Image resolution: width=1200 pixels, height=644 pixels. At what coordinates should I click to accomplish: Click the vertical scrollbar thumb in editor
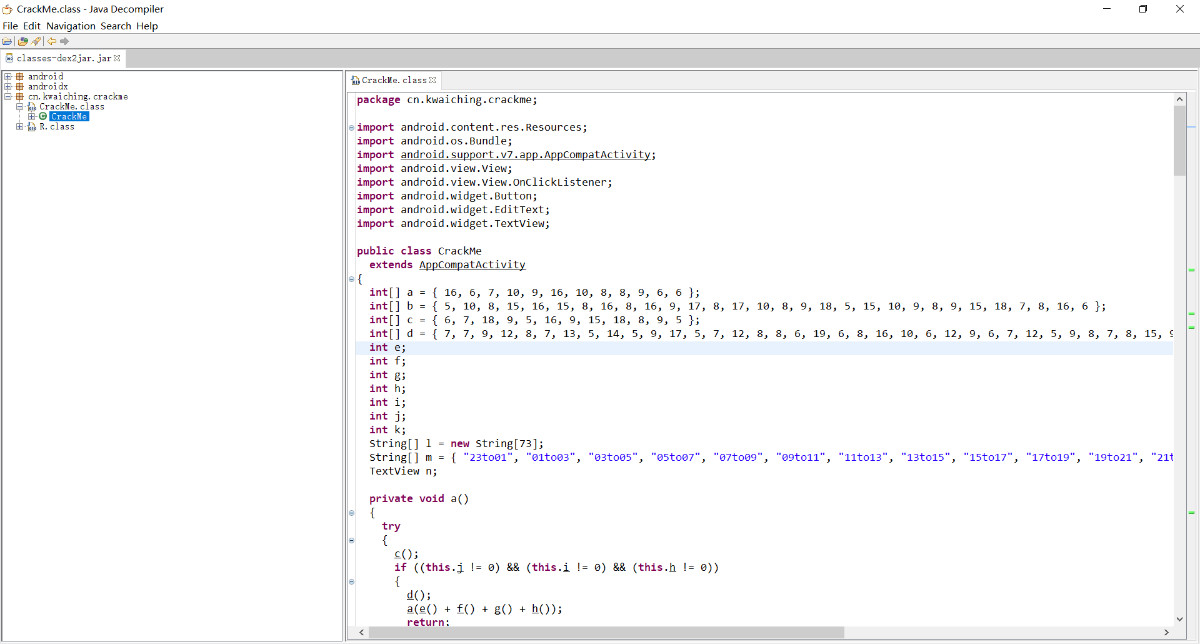tap(1180, 140)
